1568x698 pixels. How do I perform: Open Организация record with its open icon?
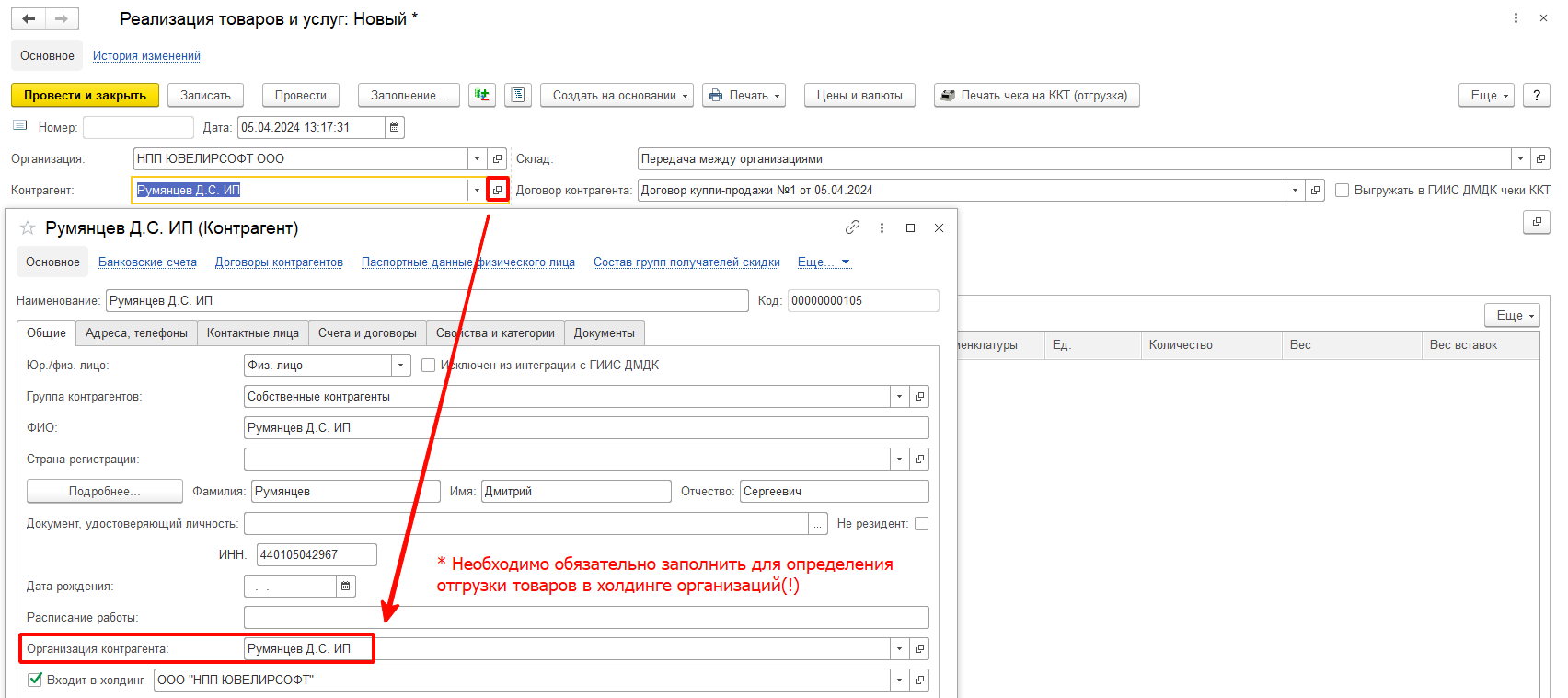[497, 158]
